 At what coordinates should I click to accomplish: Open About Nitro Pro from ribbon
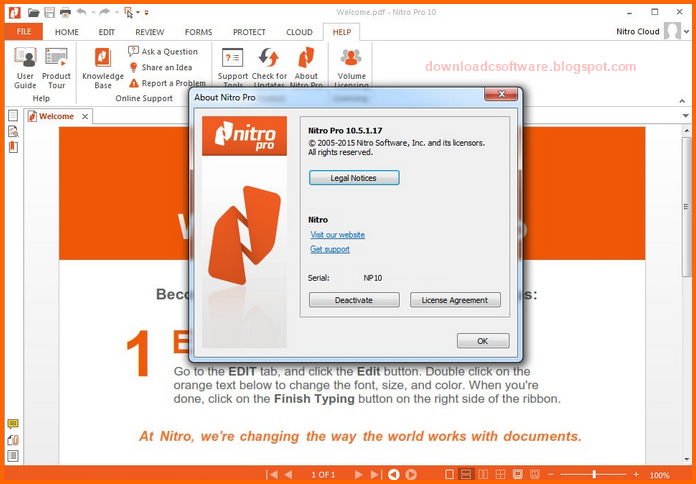tap(306, 67)
